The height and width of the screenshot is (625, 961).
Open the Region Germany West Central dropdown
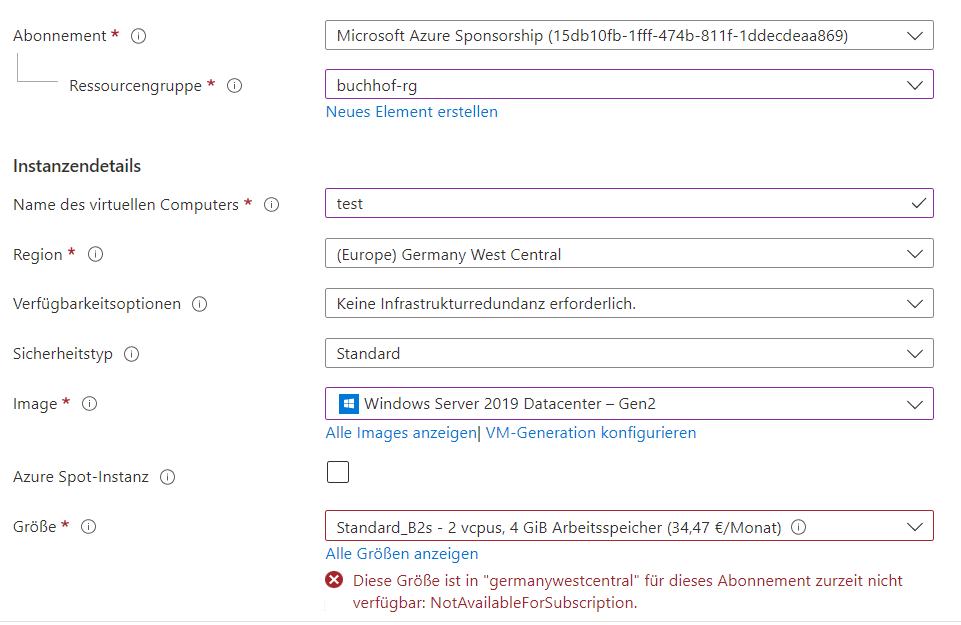tap(629, 254)
